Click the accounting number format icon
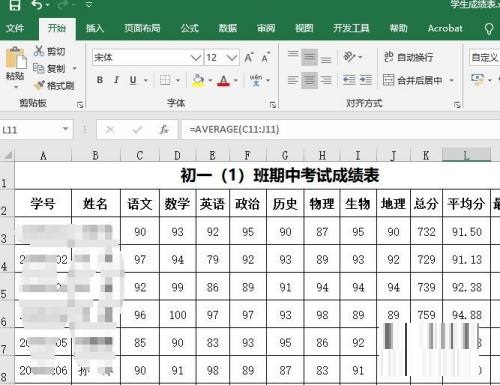The image size is (500, 385). click(477, 79)
